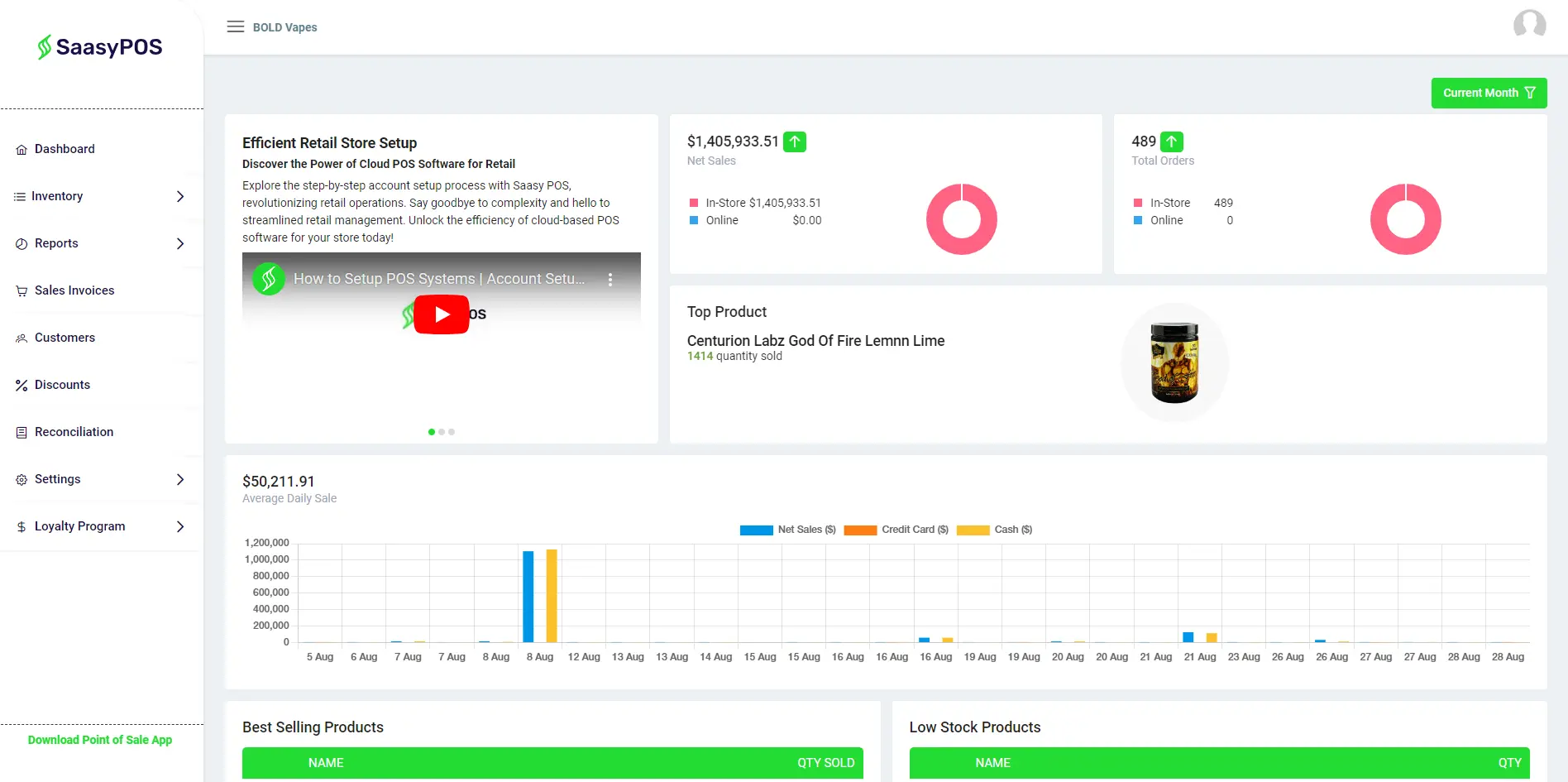Click the Reconciliation document icon
This screenshot has height=782, width=1568.
tap(22, 433)
